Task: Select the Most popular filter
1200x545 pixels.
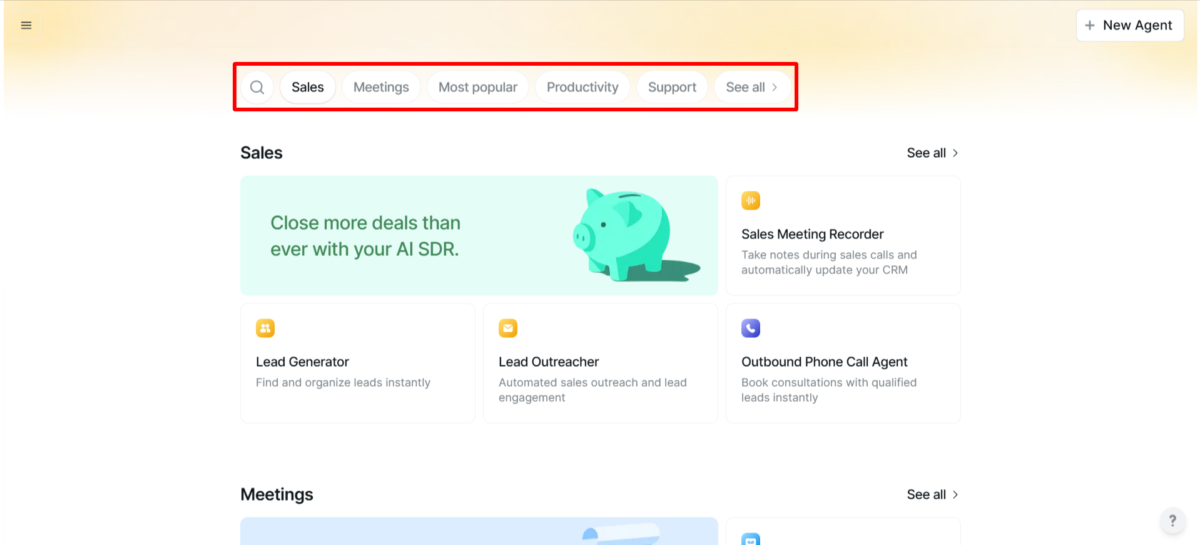Action: [478, 87]
